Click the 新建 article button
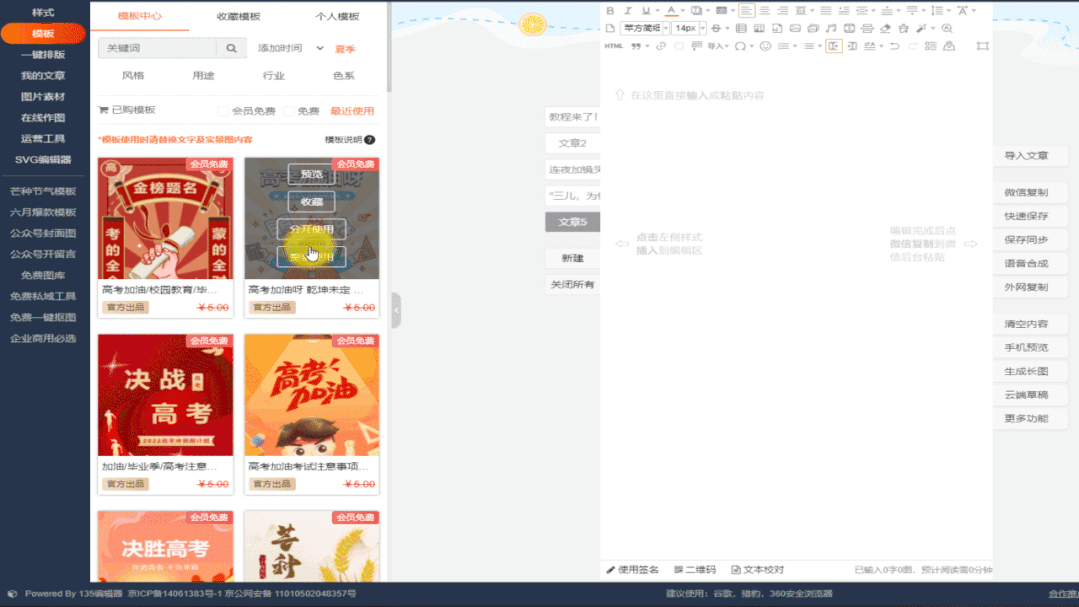This screenshot has width=1079, height=607. pyautogui.click(x=573, y=258)
